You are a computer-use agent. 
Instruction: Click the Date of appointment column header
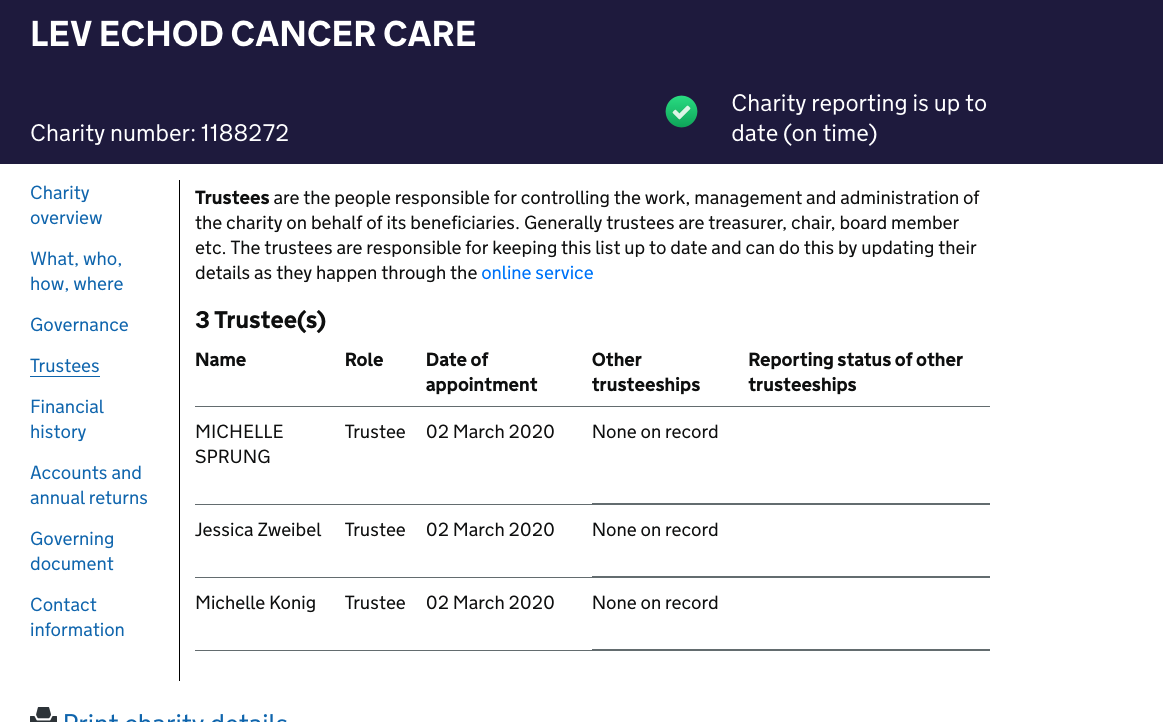coord(481,373)
